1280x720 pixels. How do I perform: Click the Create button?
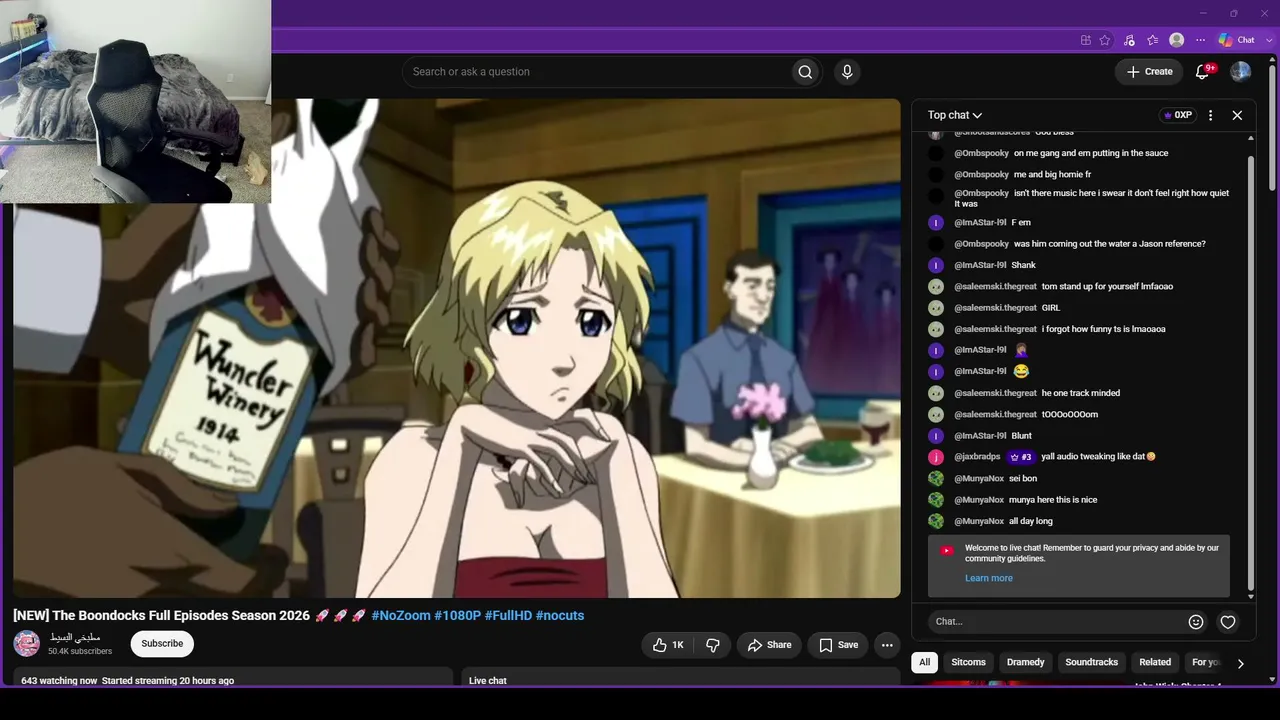(x=1149, y=72)
